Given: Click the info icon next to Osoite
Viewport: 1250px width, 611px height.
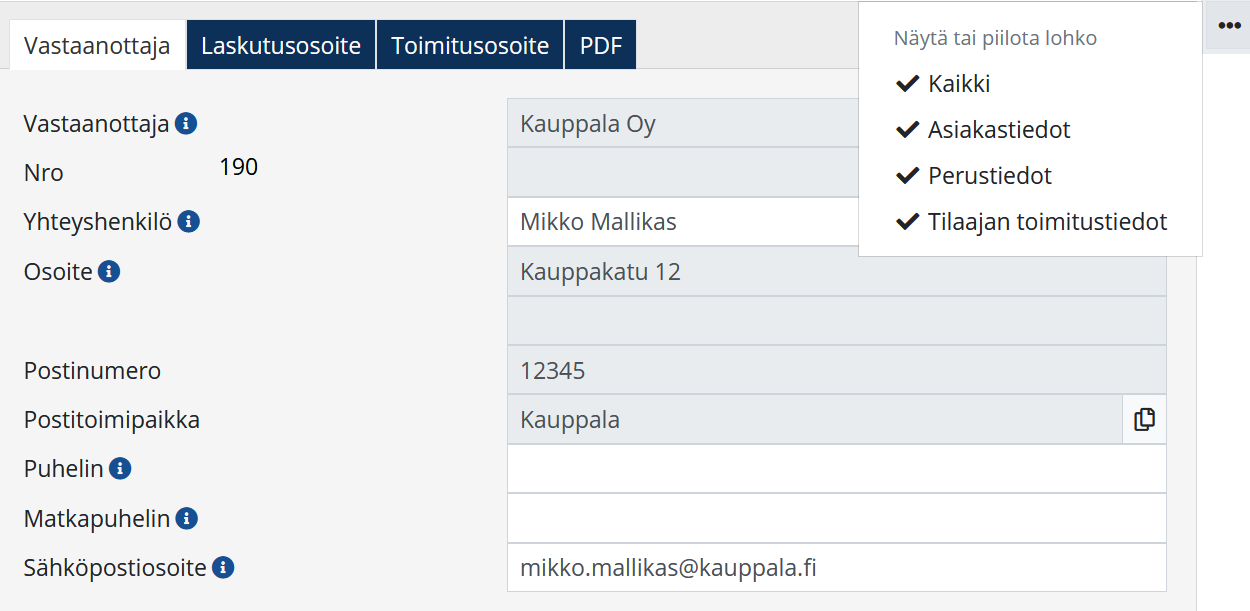Looking at the screenshot, I should (109, 271).
